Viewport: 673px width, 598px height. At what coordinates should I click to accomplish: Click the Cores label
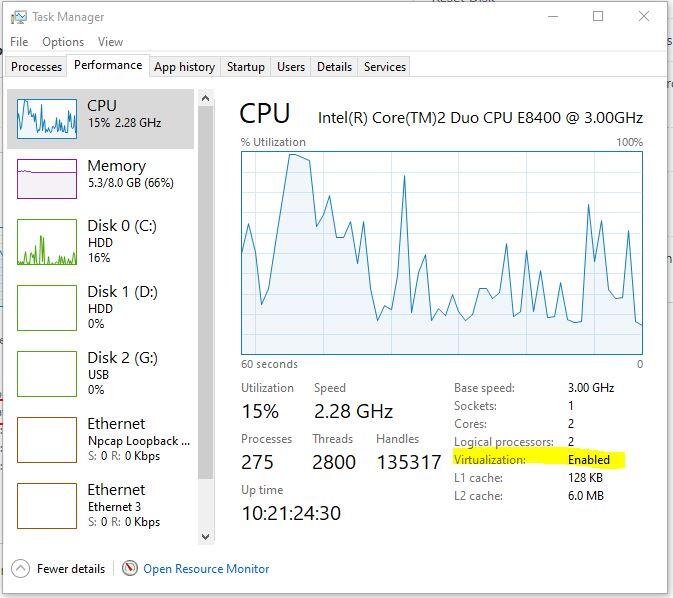(470, 424)
